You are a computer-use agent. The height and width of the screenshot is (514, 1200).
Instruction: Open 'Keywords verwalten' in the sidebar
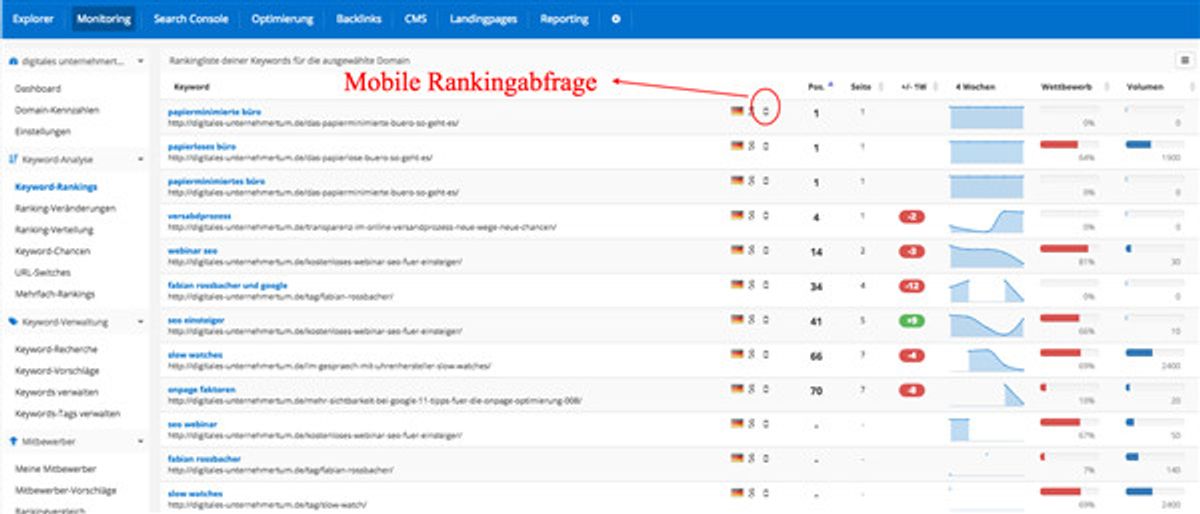[x=56, y=392]
